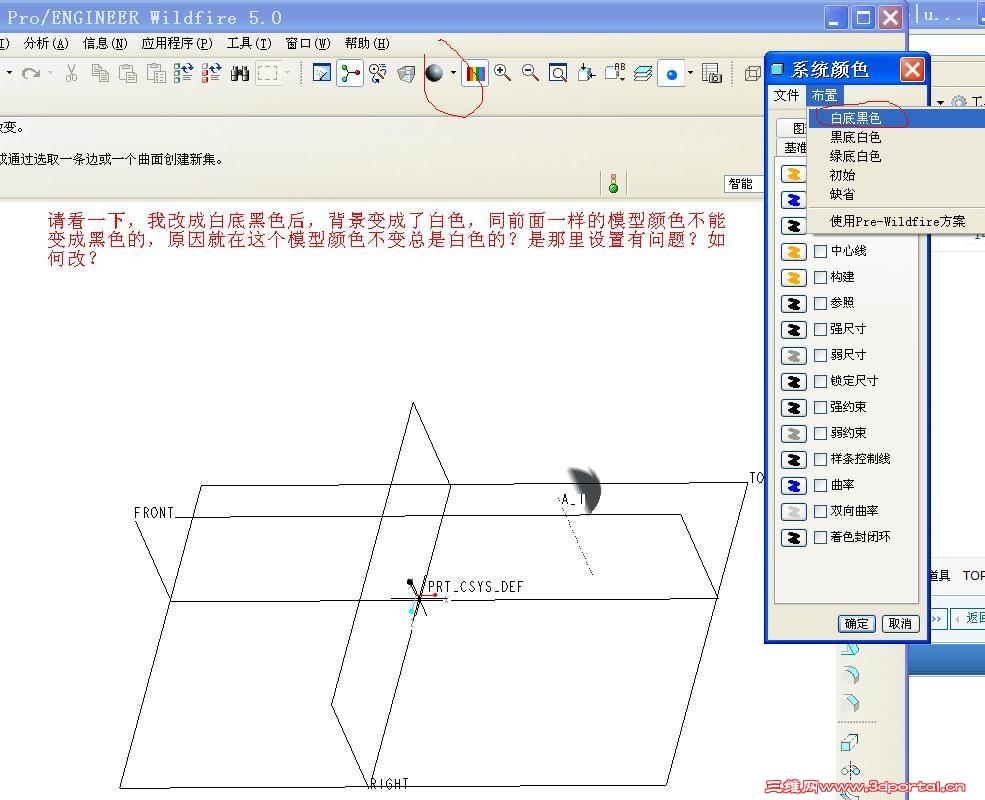Open the 工具(T) menu

[x=249, y=43]
